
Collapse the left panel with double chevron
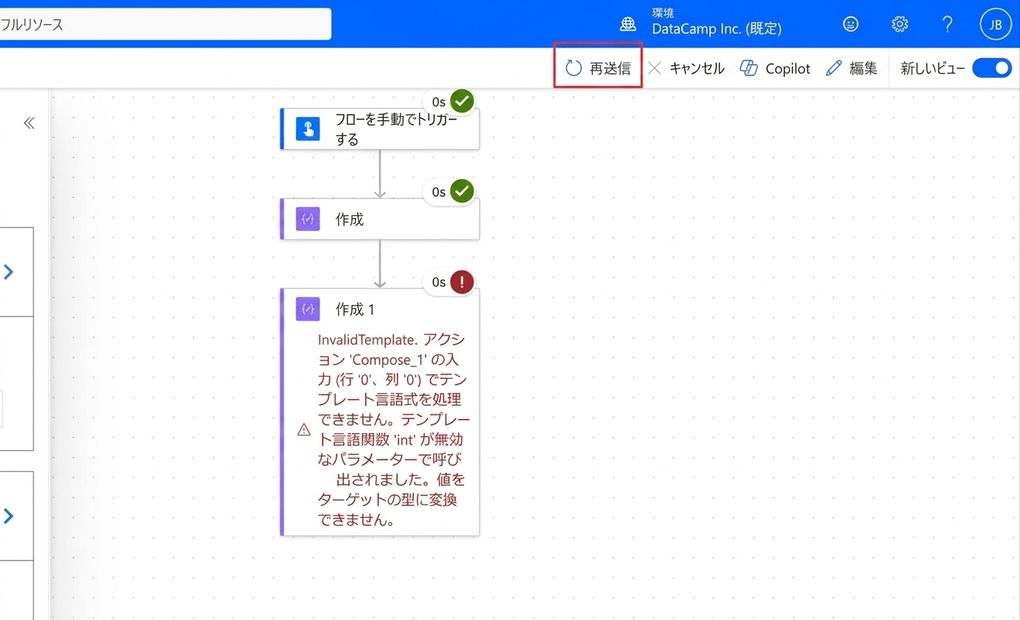coord(29,123)
